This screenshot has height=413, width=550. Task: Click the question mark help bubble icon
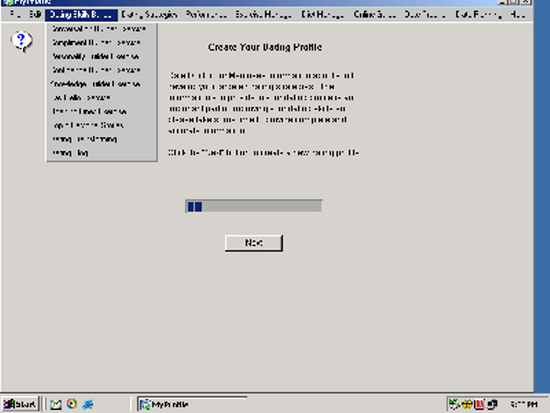[x=22, y=41]
